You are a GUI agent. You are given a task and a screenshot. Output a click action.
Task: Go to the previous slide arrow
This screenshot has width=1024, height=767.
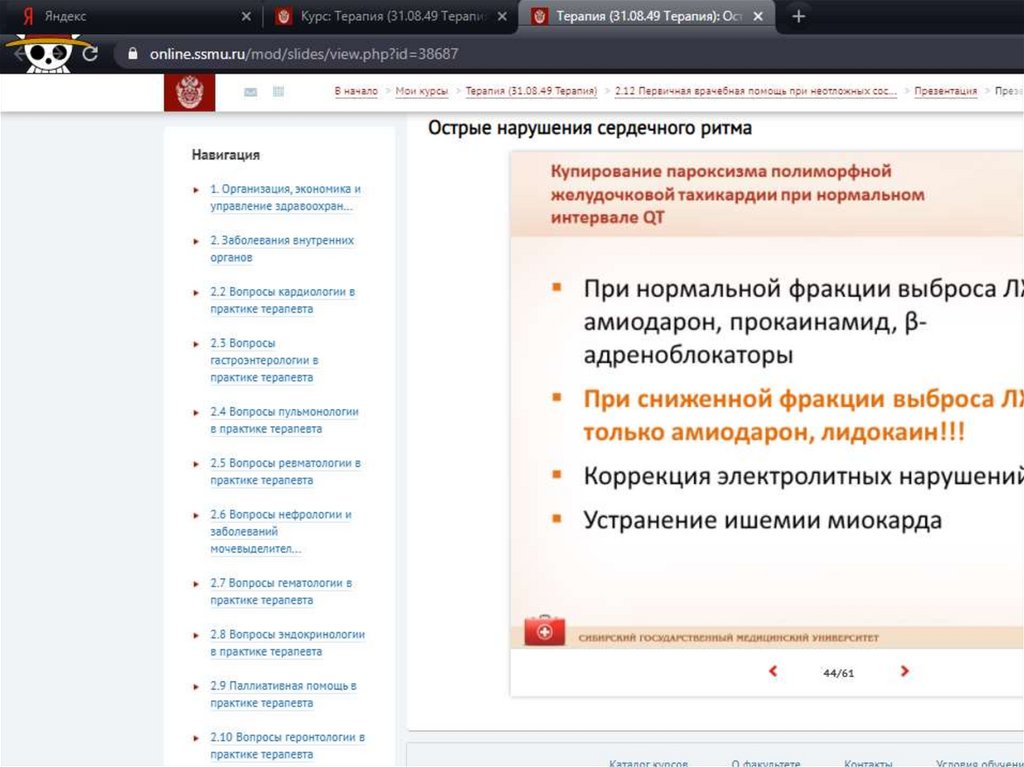coord(773,671)
